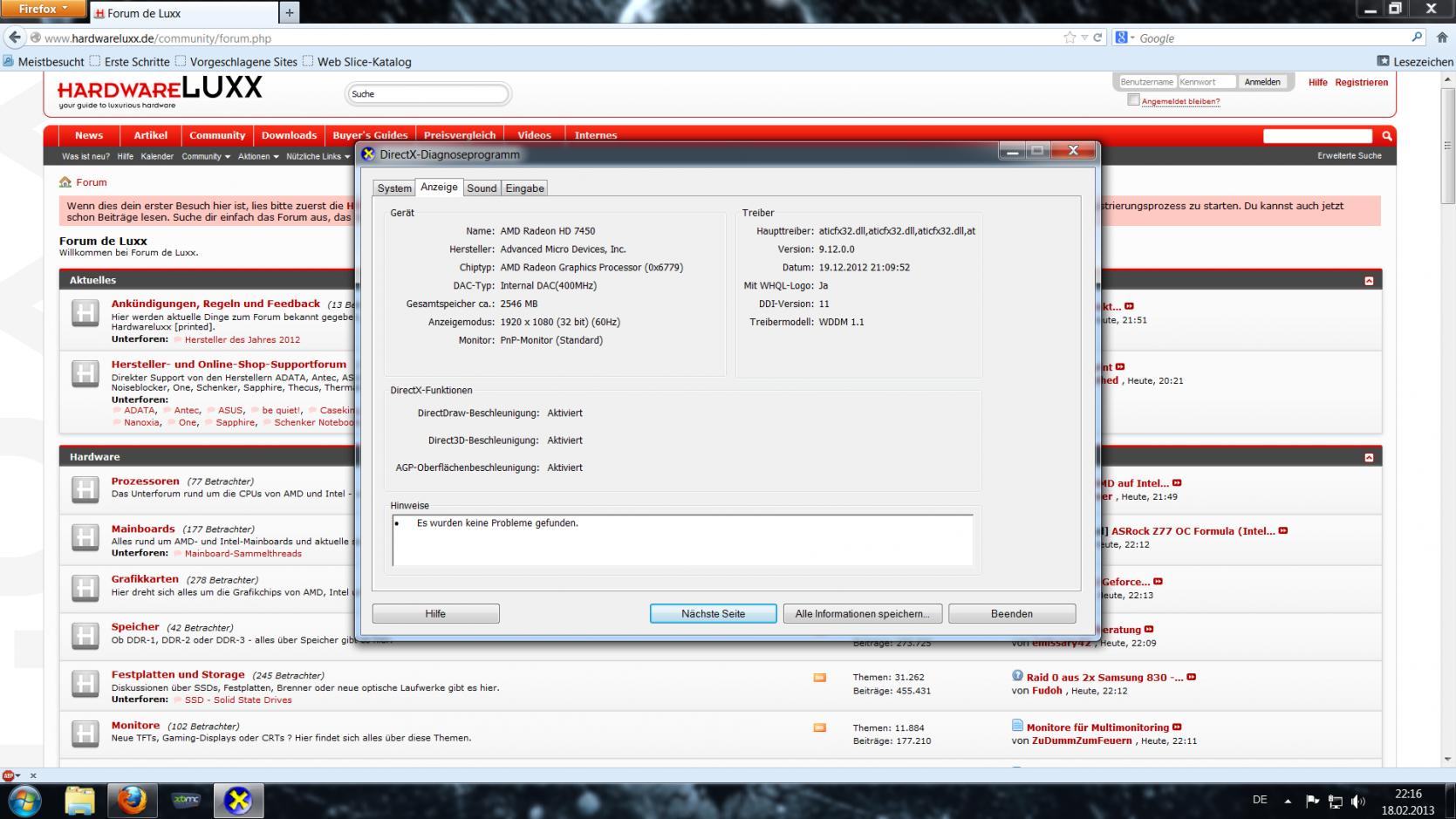
Task: Go to last post of Raid 0 thread
Action: 1192,678
